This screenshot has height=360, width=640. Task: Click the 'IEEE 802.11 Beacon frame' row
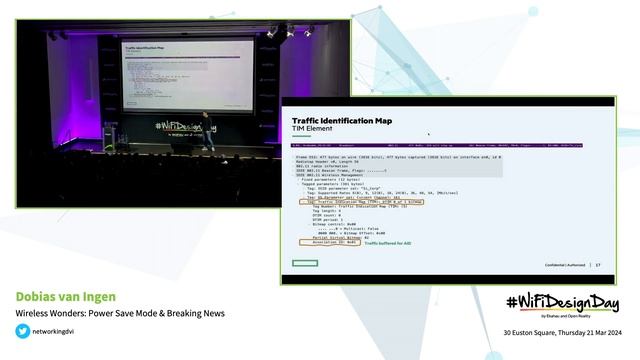(341, 171)
